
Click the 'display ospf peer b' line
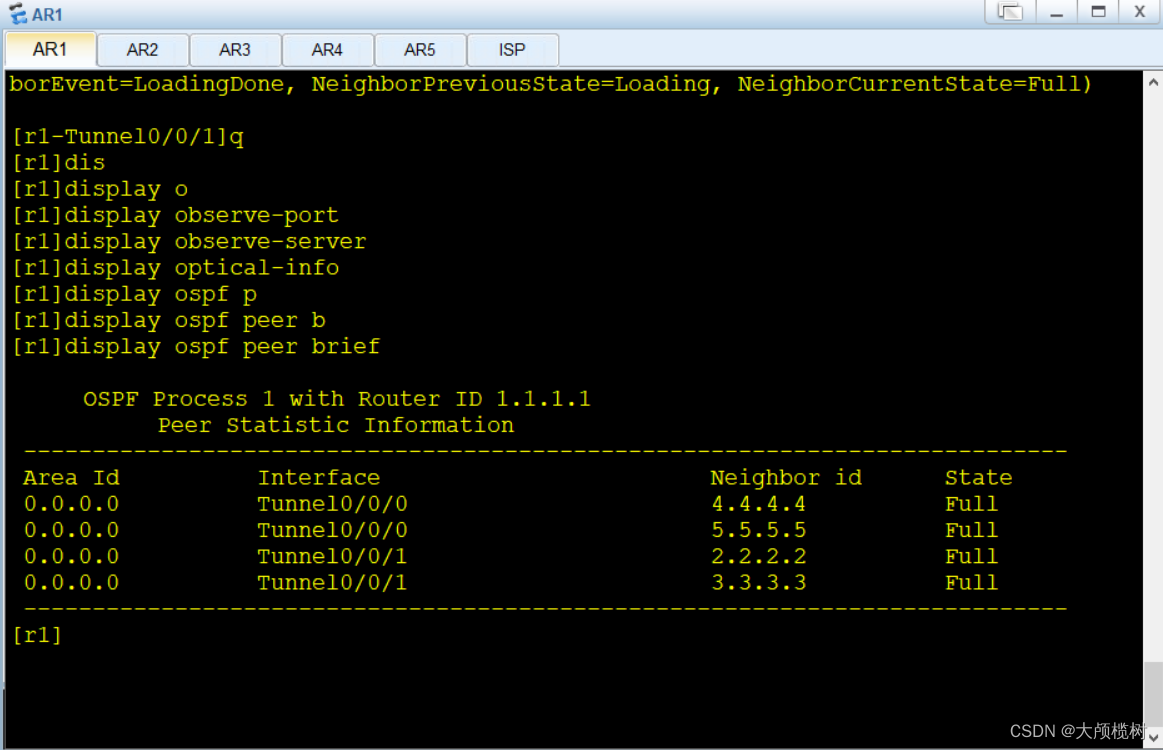coord(169,320)
